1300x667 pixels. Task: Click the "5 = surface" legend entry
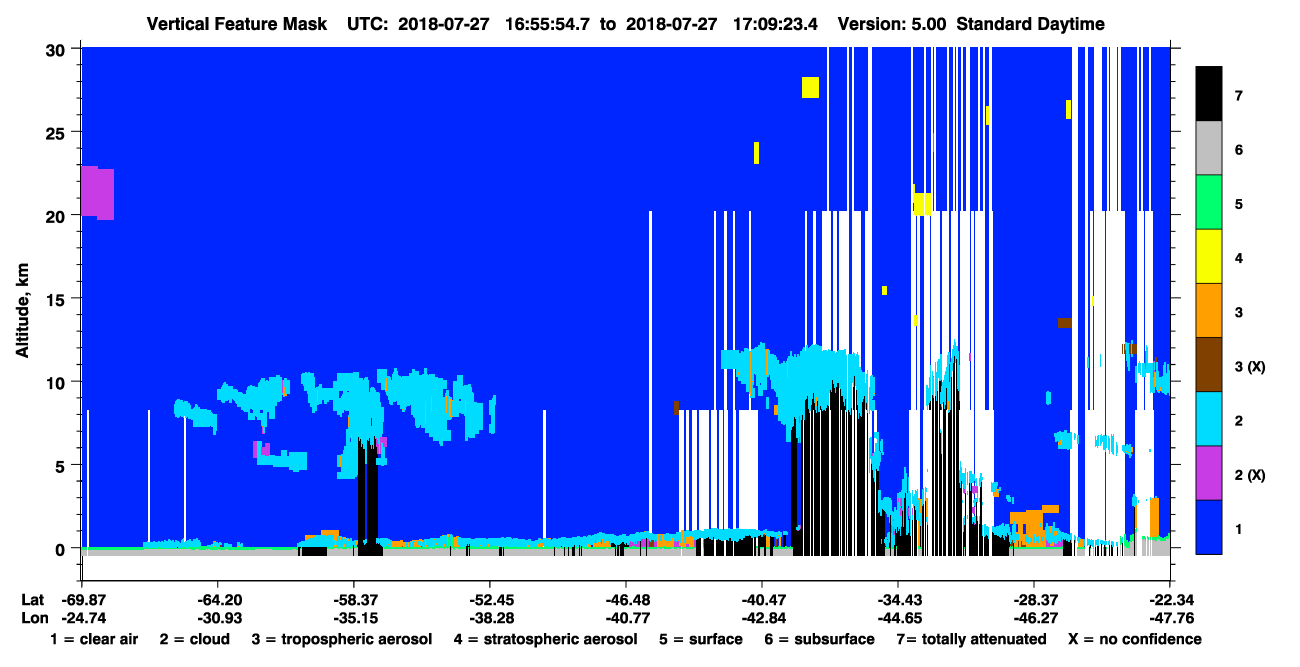701,639
